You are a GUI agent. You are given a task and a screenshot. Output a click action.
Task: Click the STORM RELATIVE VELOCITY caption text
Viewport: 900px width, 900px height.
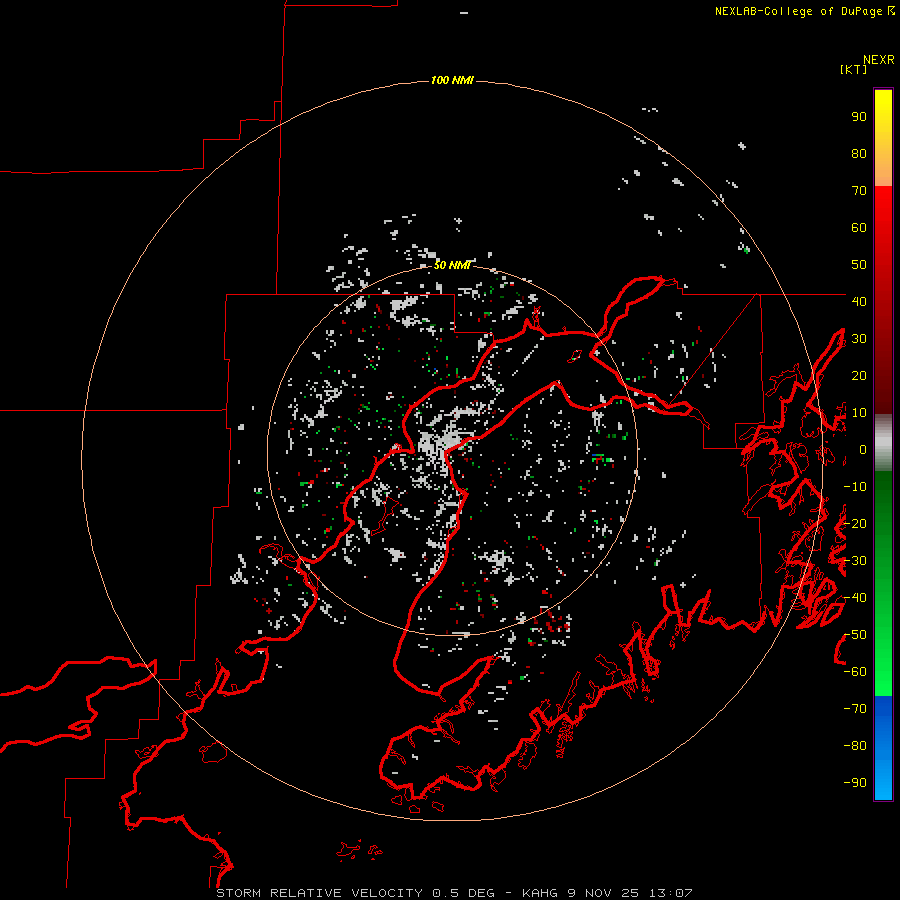(x=319, y=893)
